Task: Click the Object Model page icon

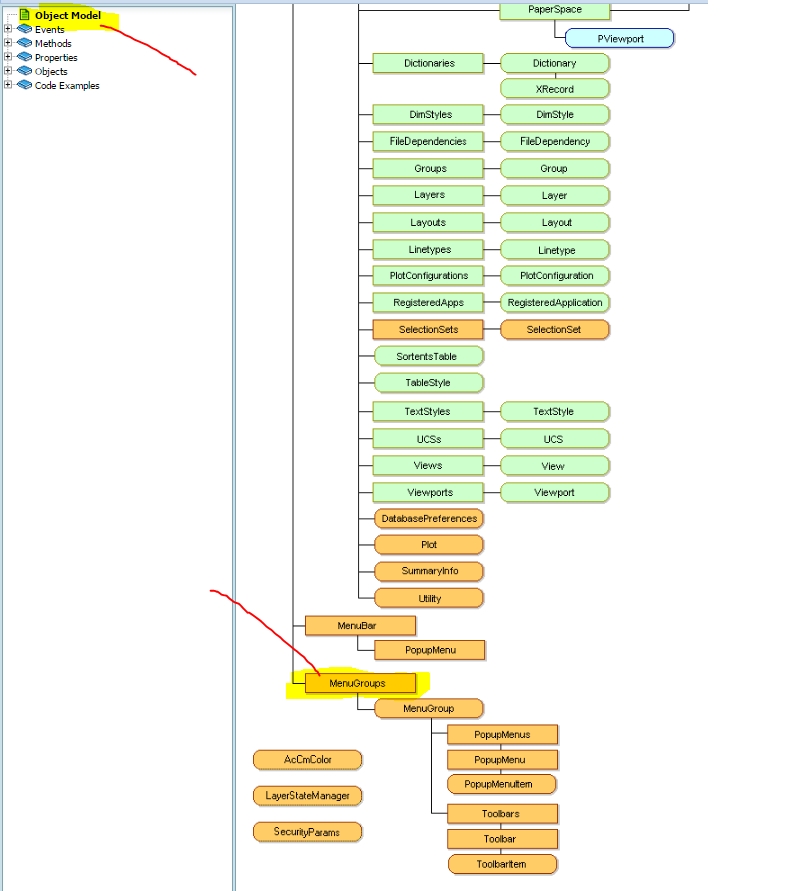Action: [24, 15]
